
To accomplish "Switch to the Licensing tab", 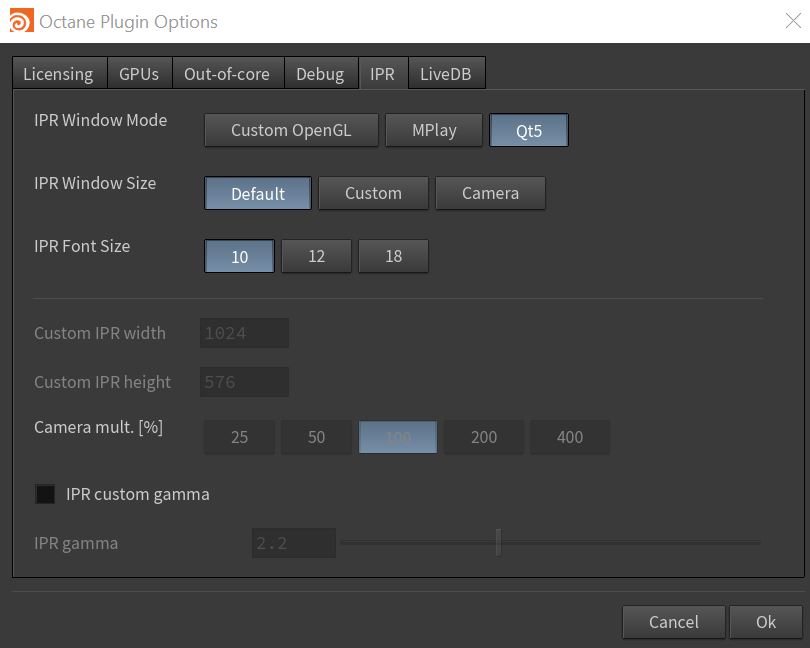I will click(58, 74).
